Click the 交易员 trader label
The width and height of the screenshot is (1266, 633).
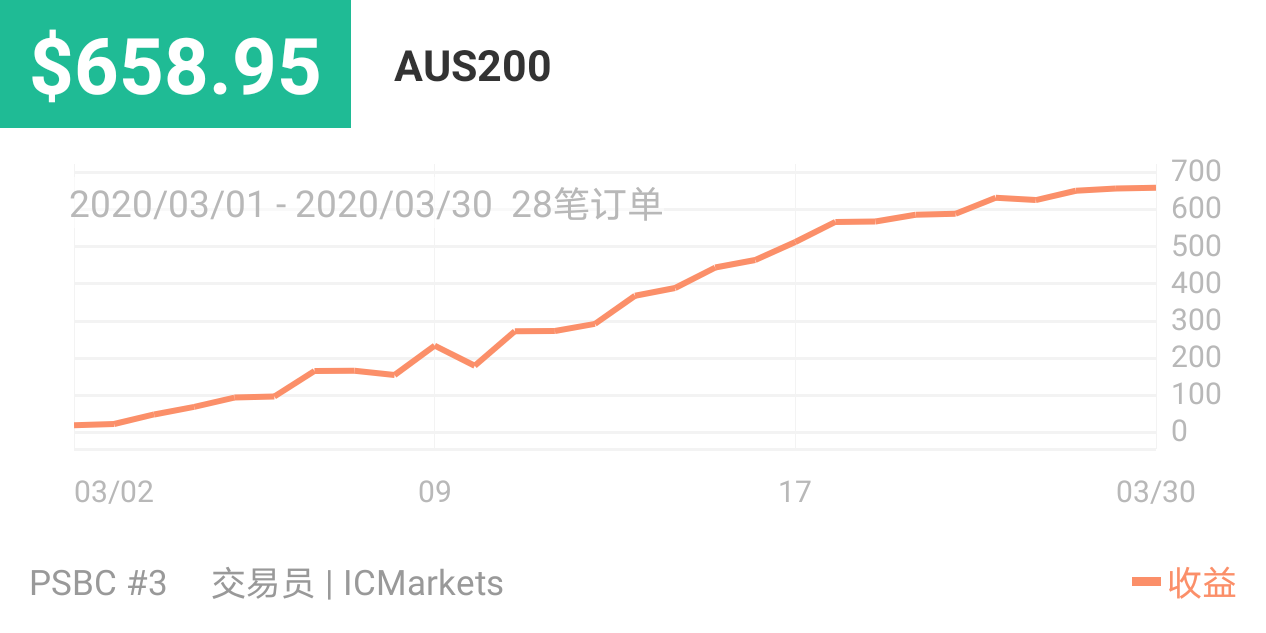click(x=262, y=583)
